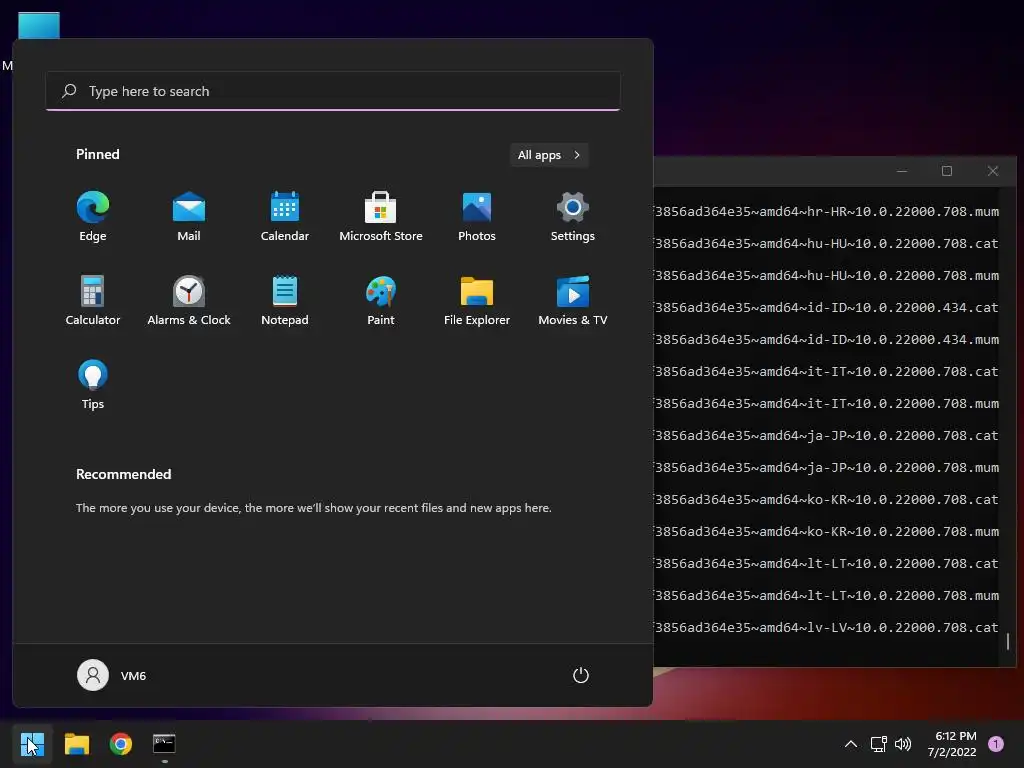Click console line ending hr-HR~10.0.22000.708.mum

tap(826, 212)
